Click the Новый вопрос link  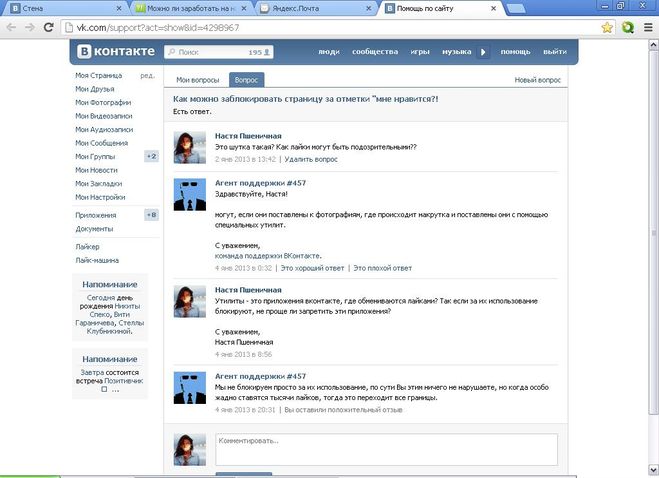(538, 79)
